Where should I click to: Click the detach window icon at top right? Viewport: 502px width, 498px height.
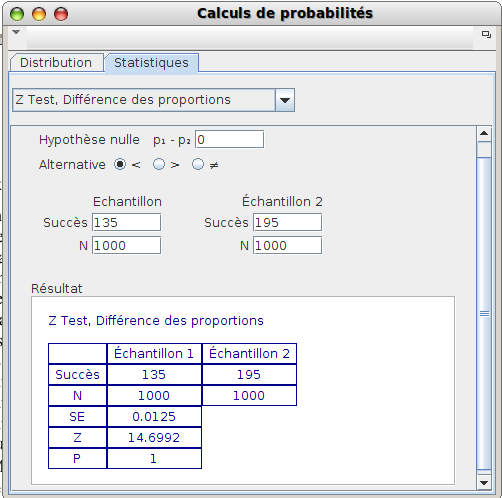coord(486,34)
